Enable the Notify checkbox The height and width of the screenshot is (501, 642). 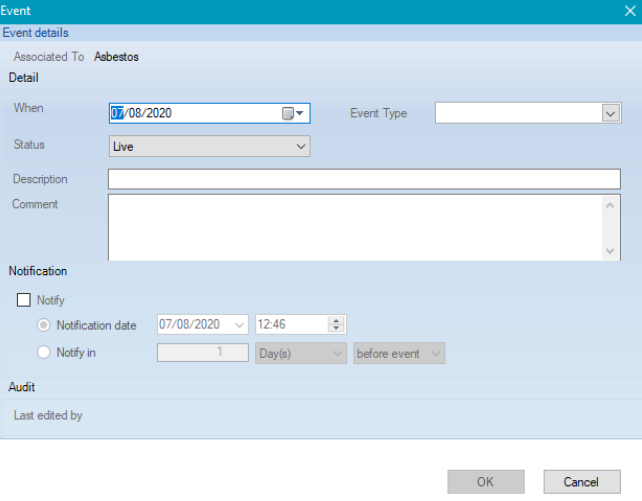coord(24,299)
